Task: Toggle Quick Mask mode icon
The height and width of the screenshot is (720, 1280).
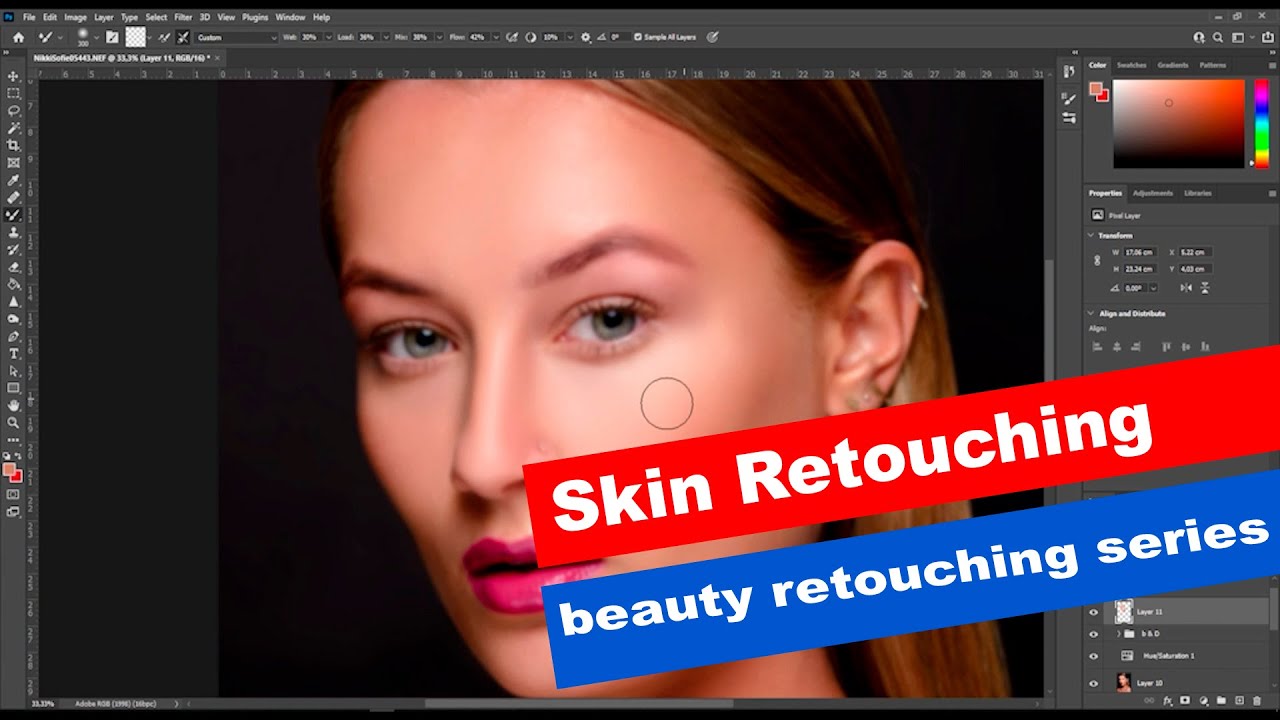Action: tap(14, 494)
